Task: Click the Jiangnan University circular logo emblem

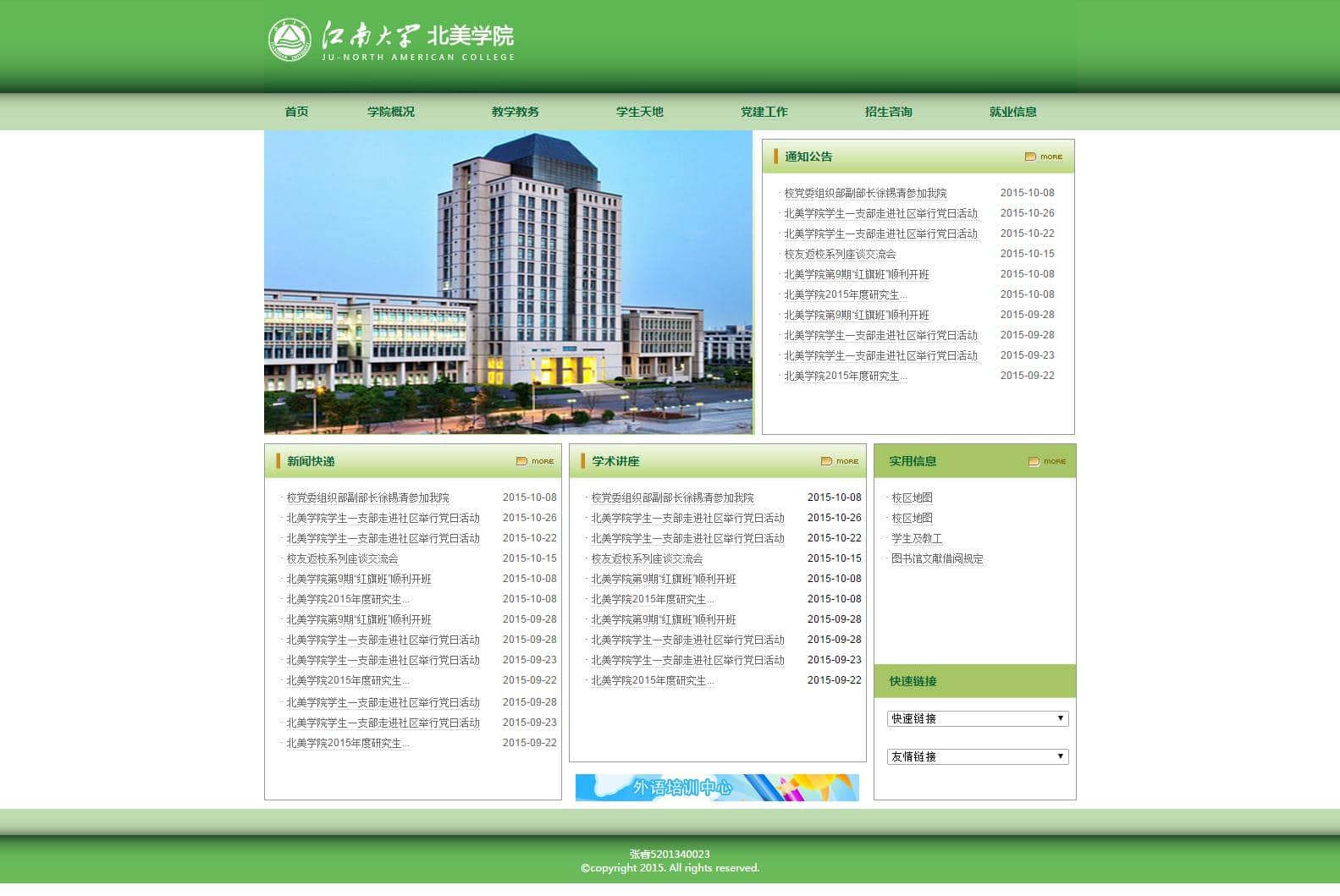Action: pyautogui.click(x=290, y=40)
